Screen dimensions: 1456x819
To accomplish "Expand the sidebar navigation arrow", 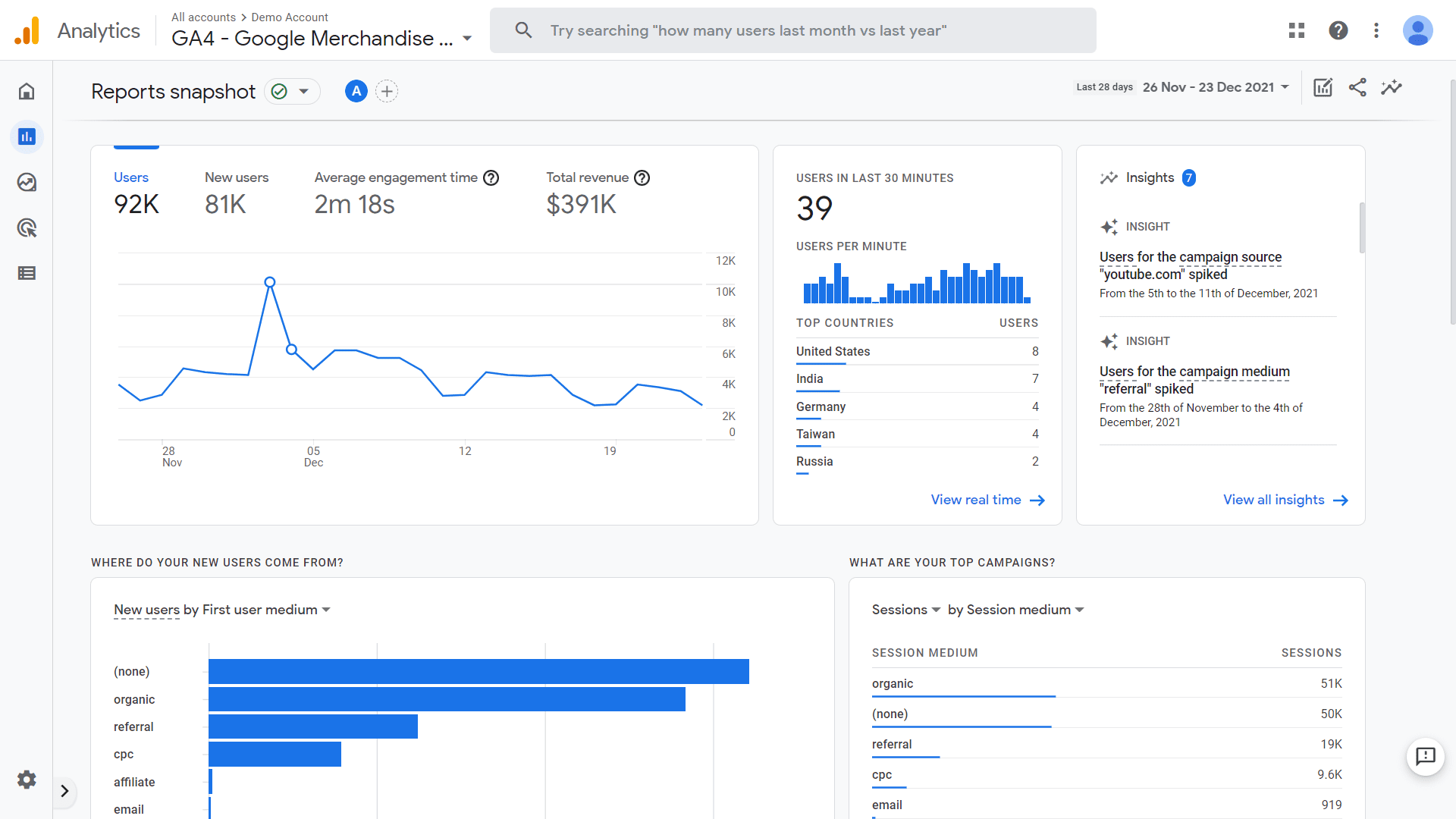I will (64, 791).
